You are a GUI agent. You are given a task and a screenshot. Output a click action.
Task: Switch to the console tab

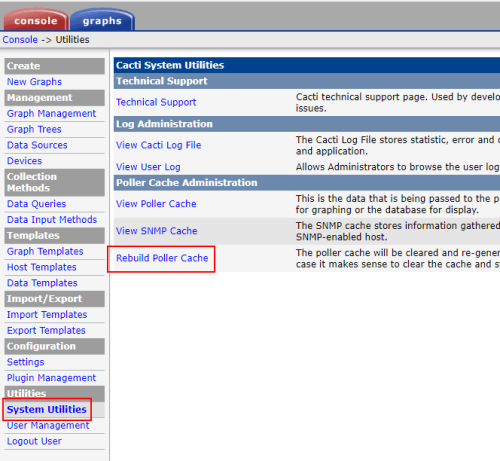point(36,20)
